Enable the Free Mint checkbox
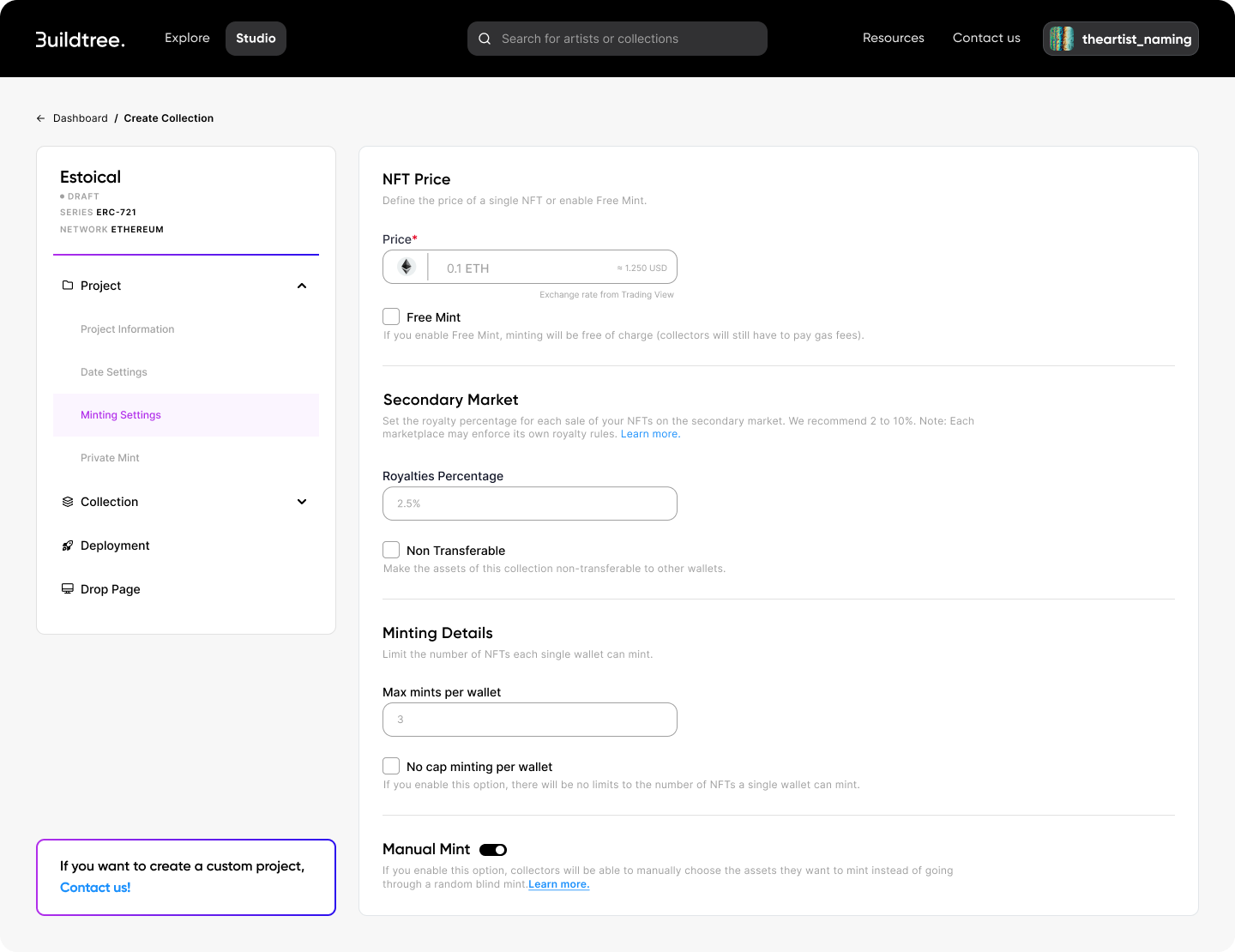1235x952 pixels. 391,316
